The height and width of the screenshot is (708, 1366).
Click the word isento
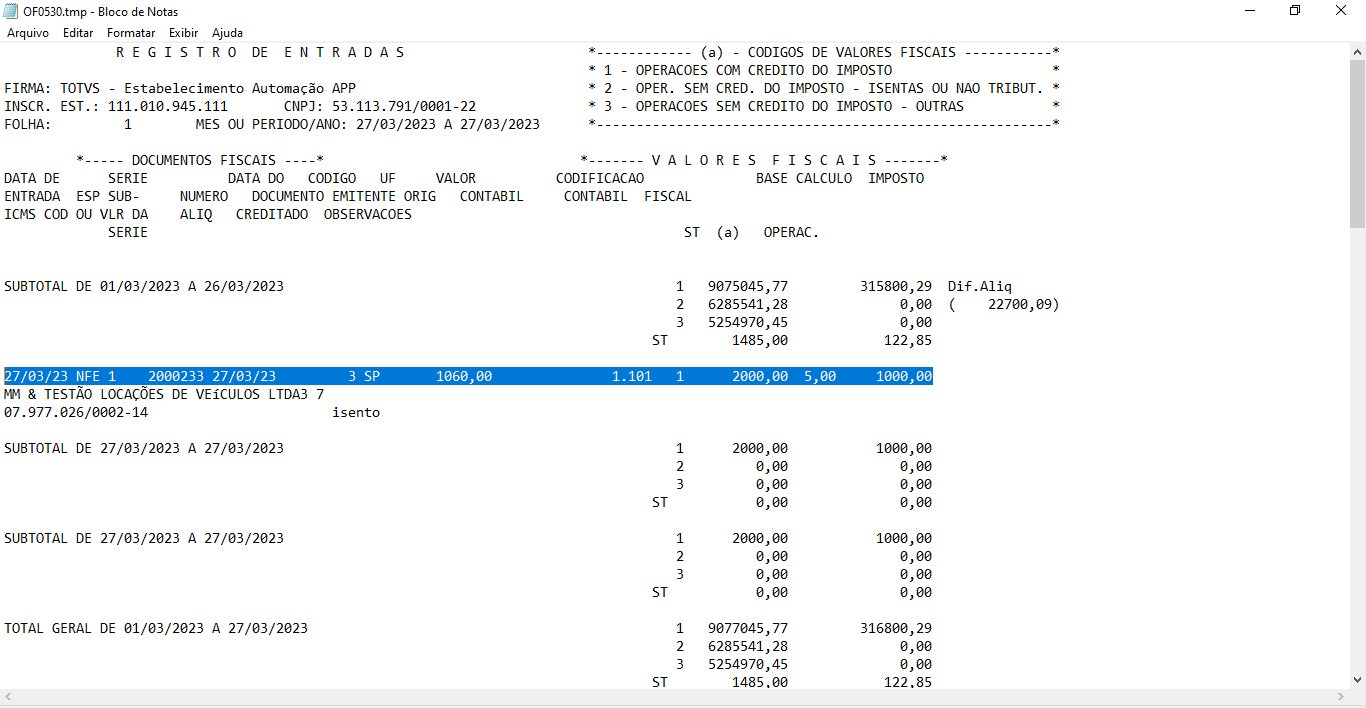356,412
